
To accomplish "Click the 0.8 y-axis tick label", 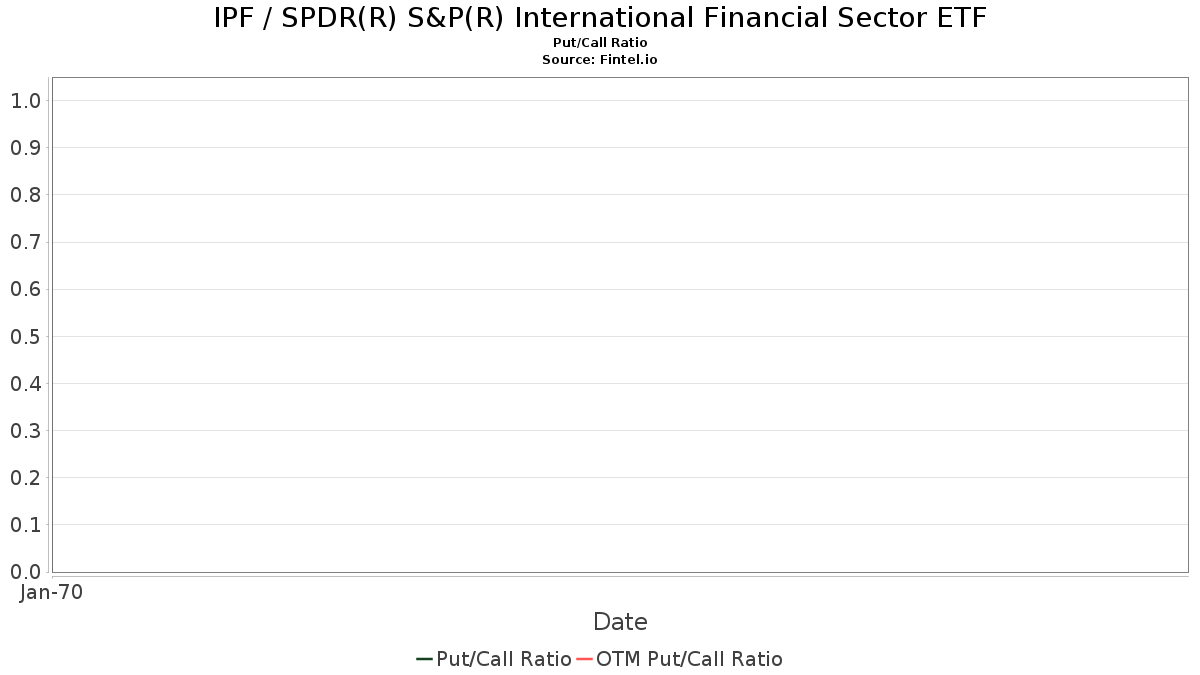I will (x=26, y=195).
